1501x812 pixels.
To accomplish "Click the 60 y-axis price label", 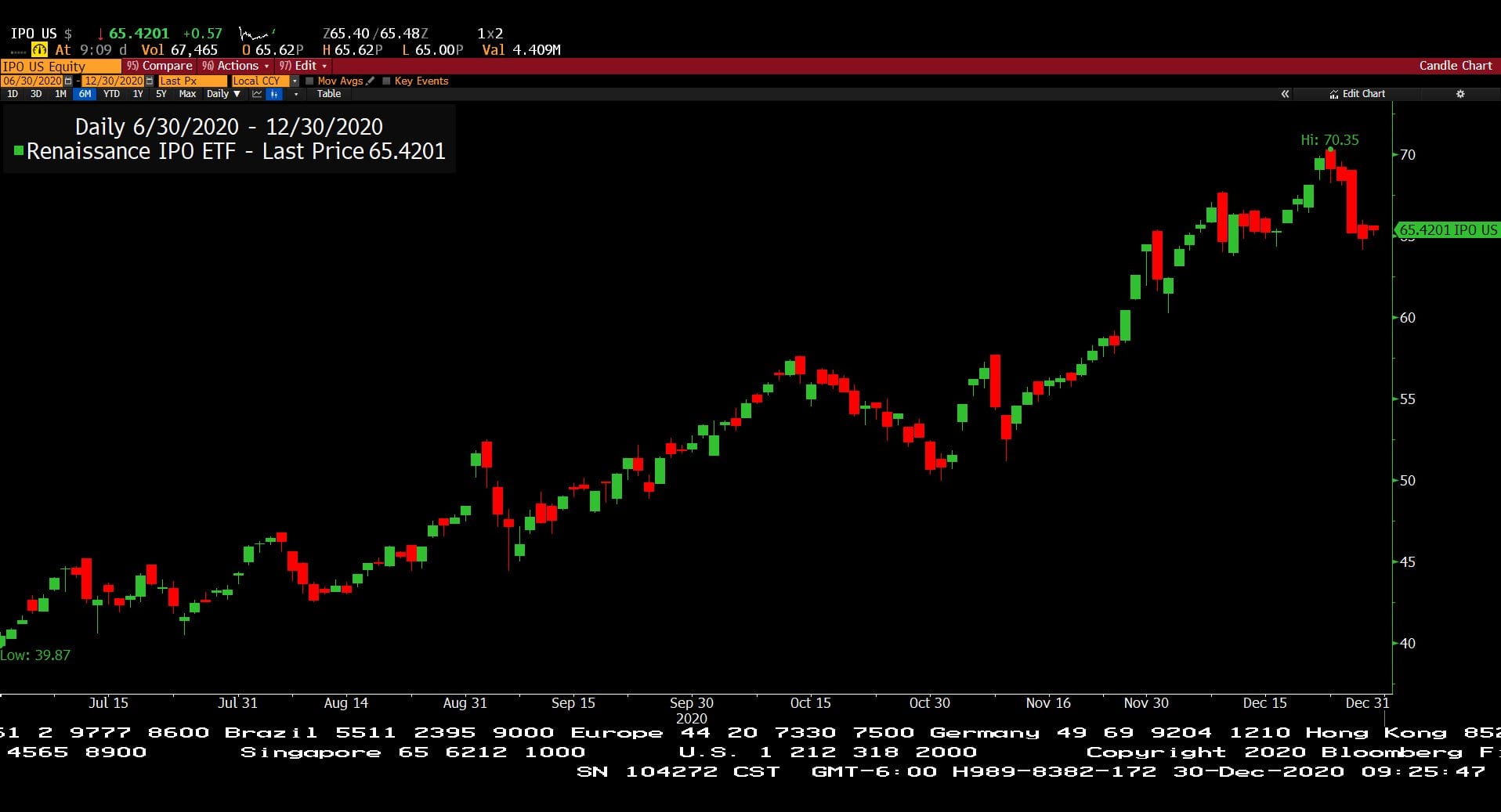I will pyautogui.click(x=1408, y=318).
